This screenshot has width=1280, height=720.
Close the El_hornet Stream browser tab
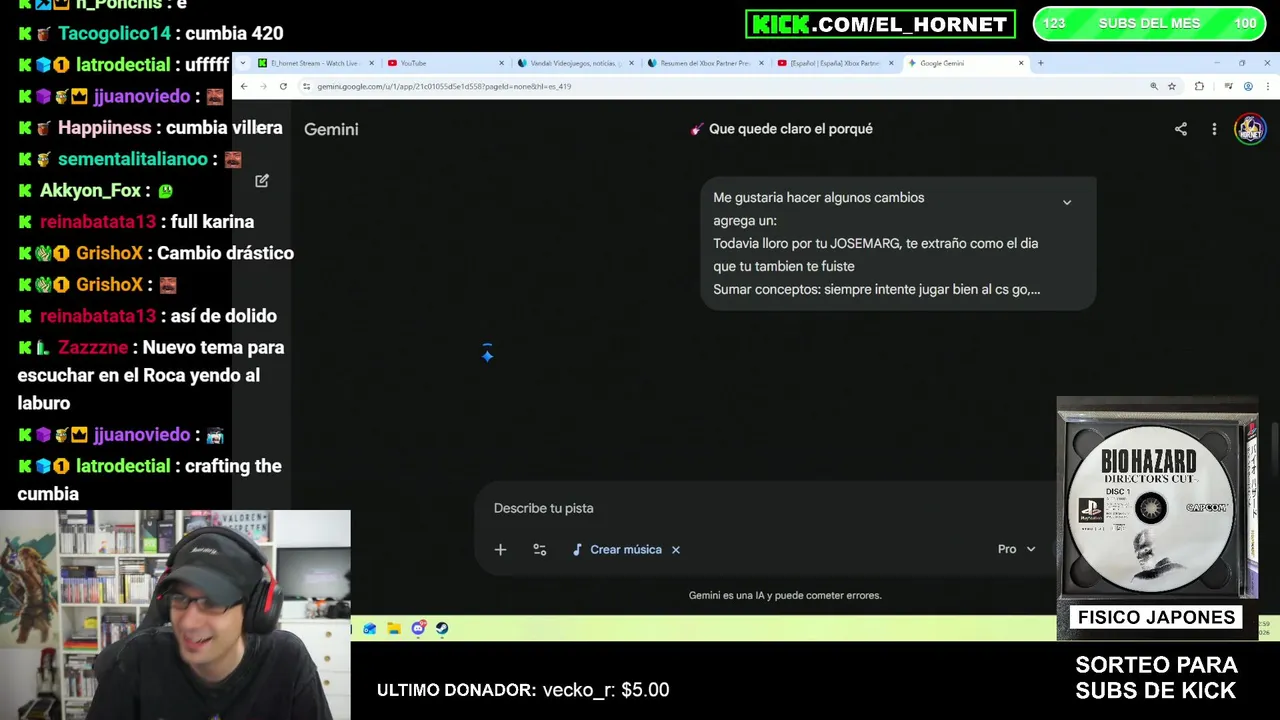372,63
